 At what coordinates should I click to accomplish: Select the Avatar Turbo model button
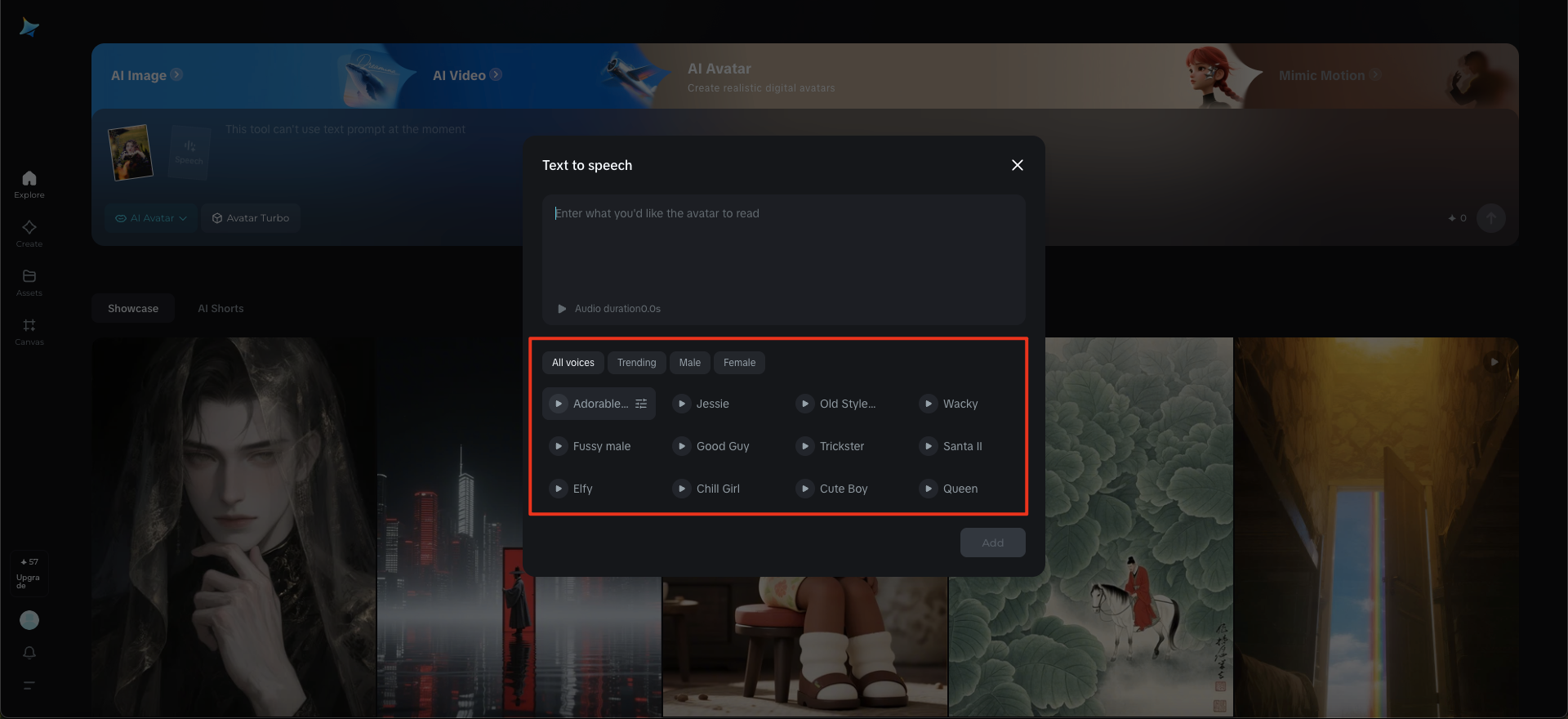251,218
